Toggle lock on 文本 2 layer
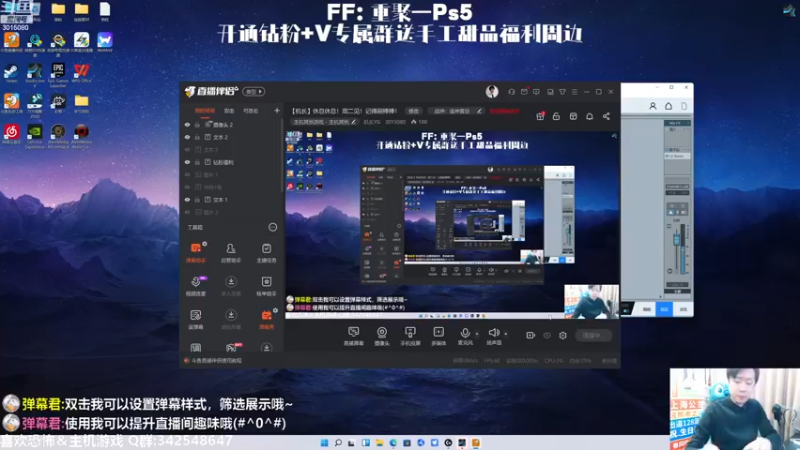This screenshot has width=800, height=450. (197, 137)
